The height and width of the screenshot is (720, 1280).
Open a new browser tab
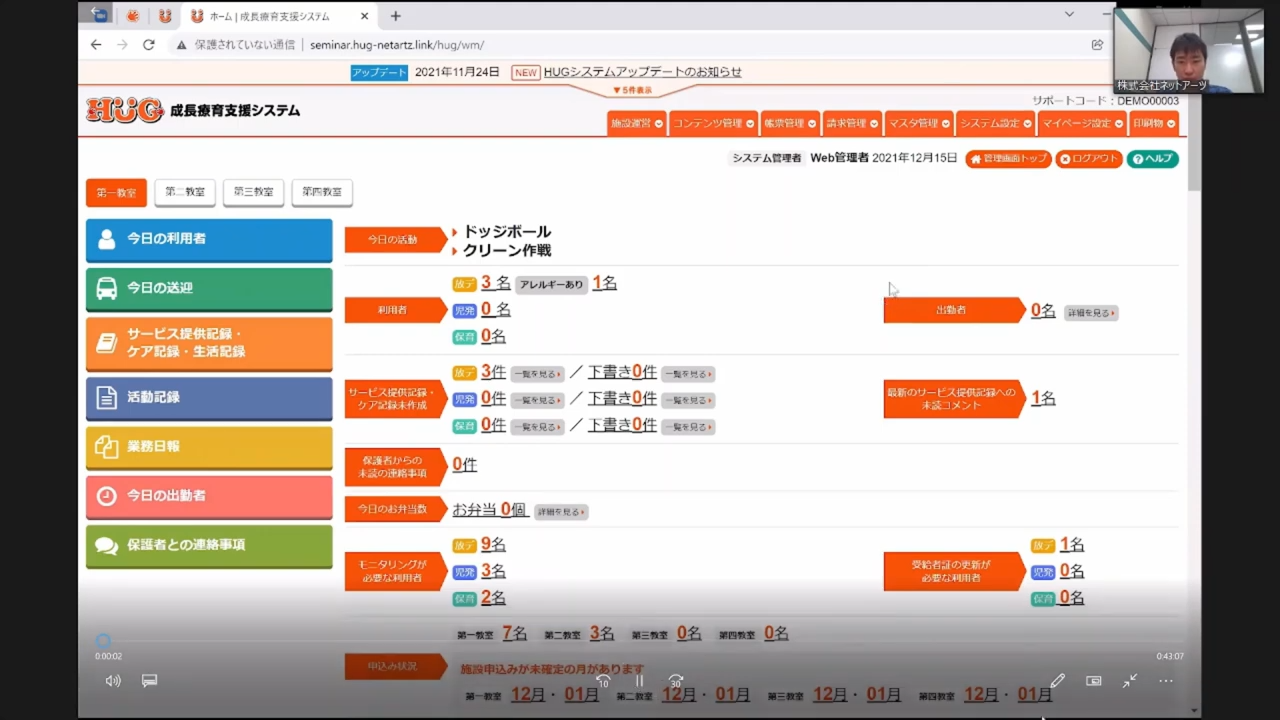[396, 16]
